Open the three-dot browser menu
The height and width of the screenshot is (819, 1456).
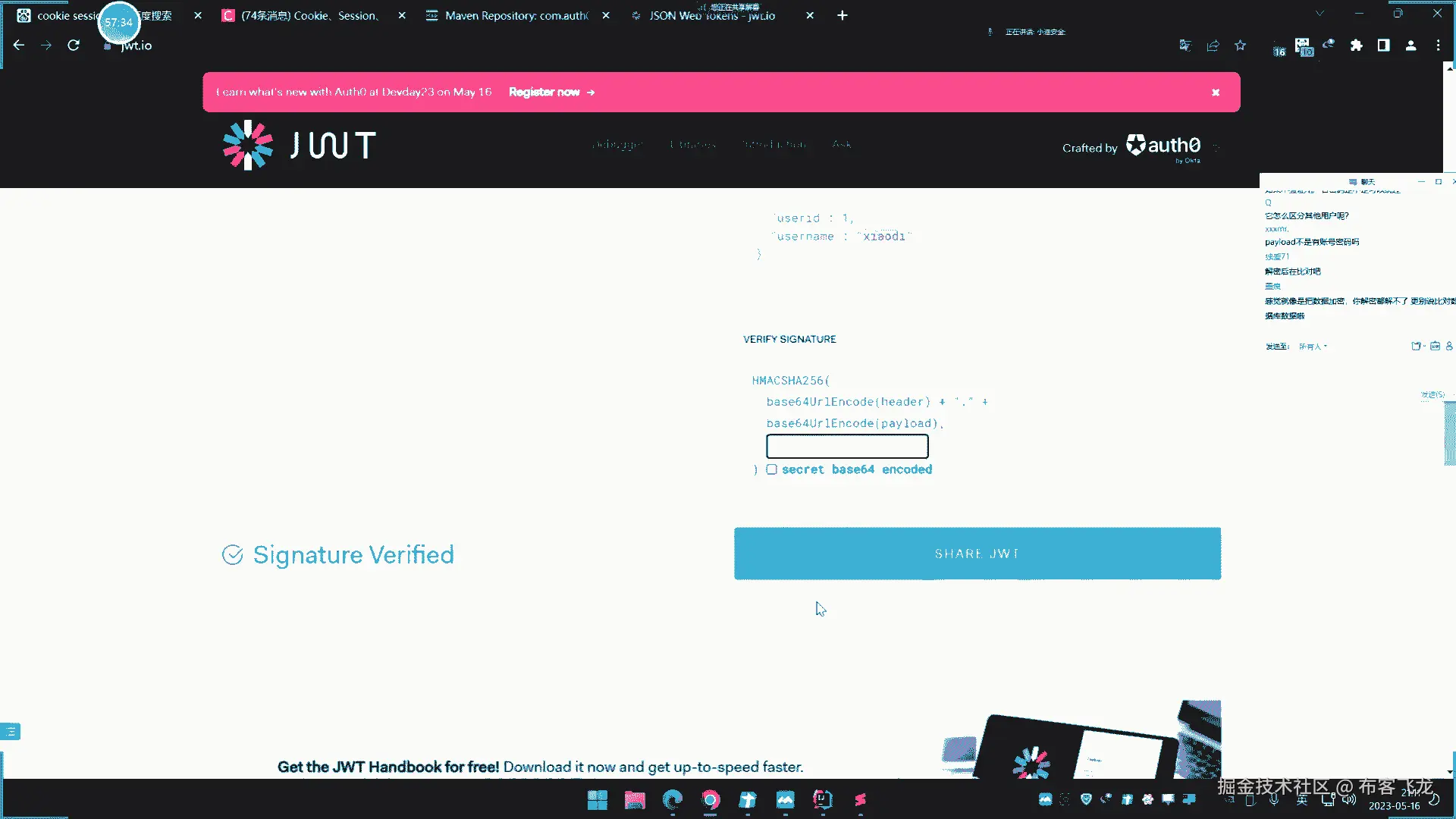pyautogui.click(x=1438, y=45)
